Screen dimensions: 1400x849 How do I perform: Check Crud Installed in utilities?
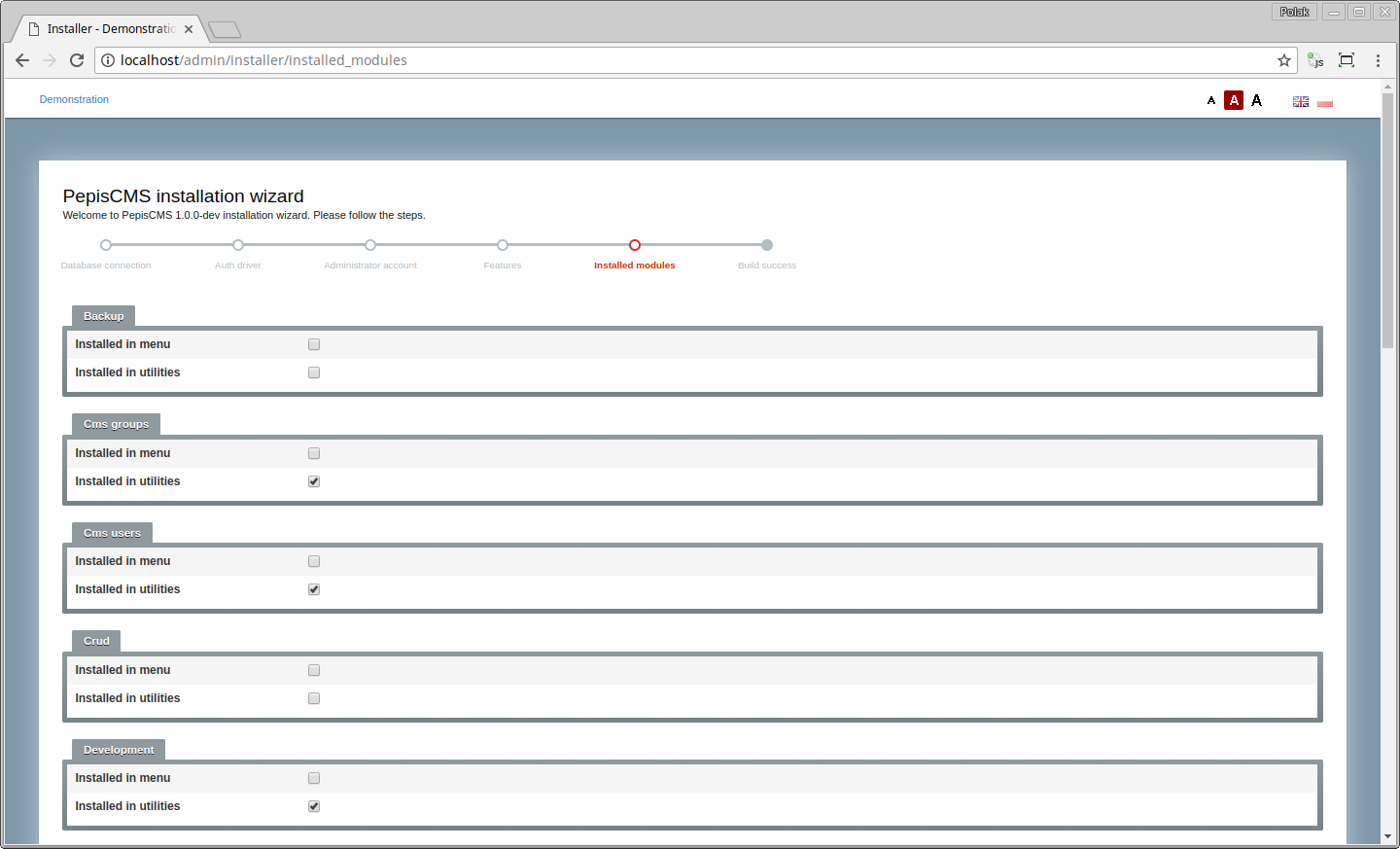pyautogui.click(x=314, y=698)
